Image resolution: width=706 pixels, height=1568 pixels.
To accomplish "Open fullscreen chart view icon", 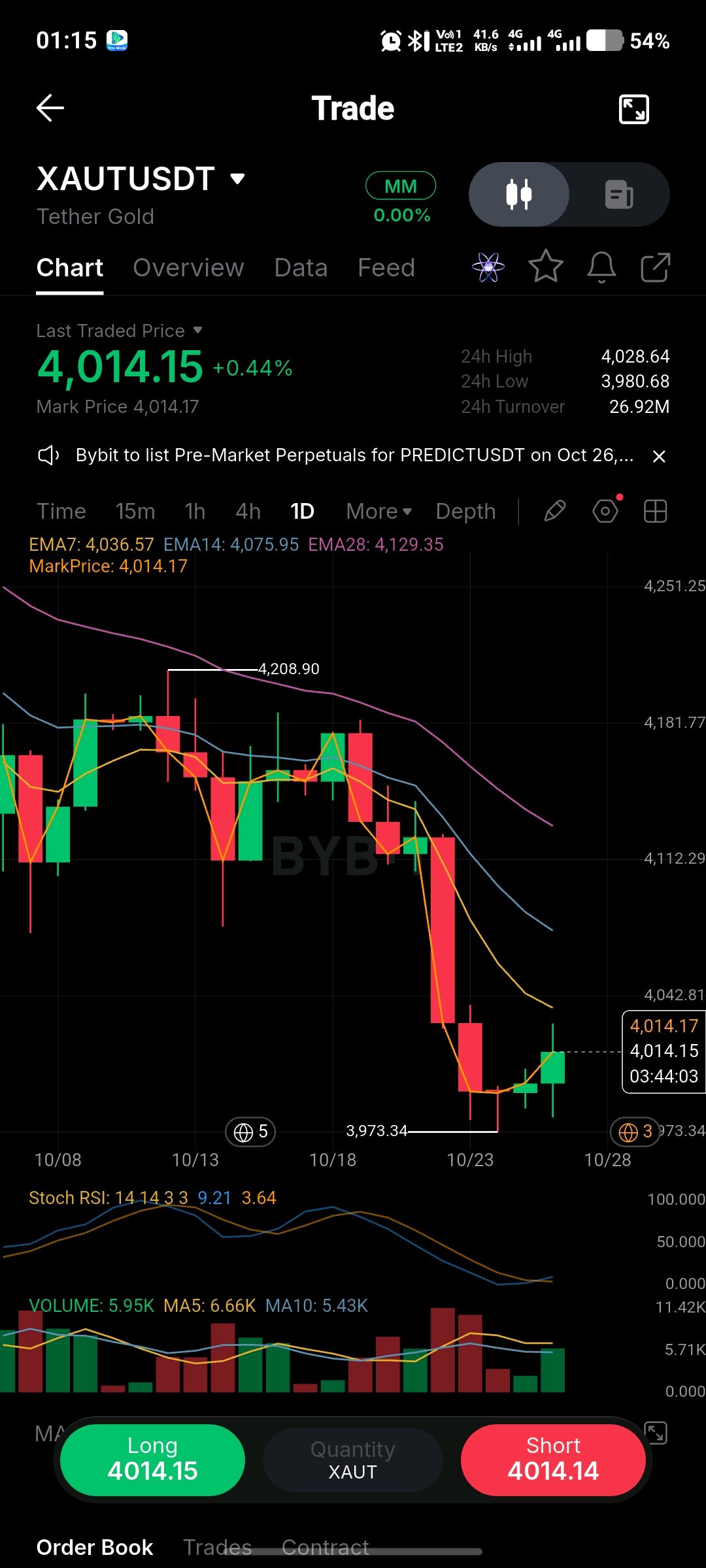I will point(633,109).
